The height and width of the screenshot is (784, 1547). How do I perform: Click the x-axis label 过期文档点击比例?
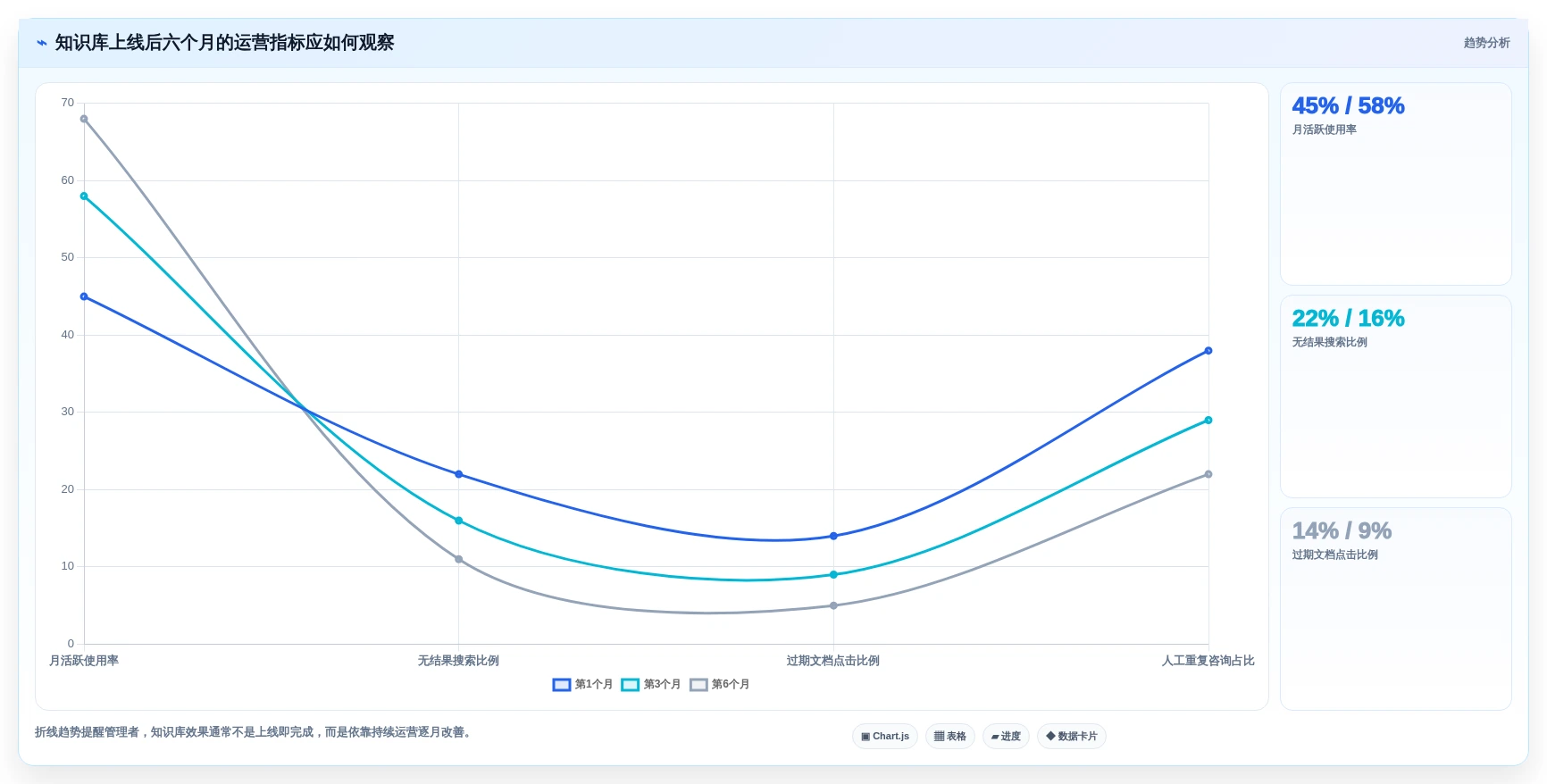coord(833,661)
